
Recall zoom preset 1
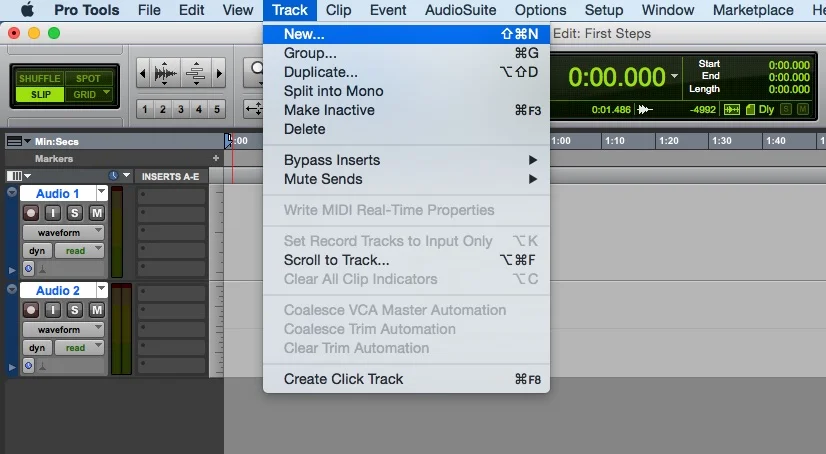tap(145, 109)
